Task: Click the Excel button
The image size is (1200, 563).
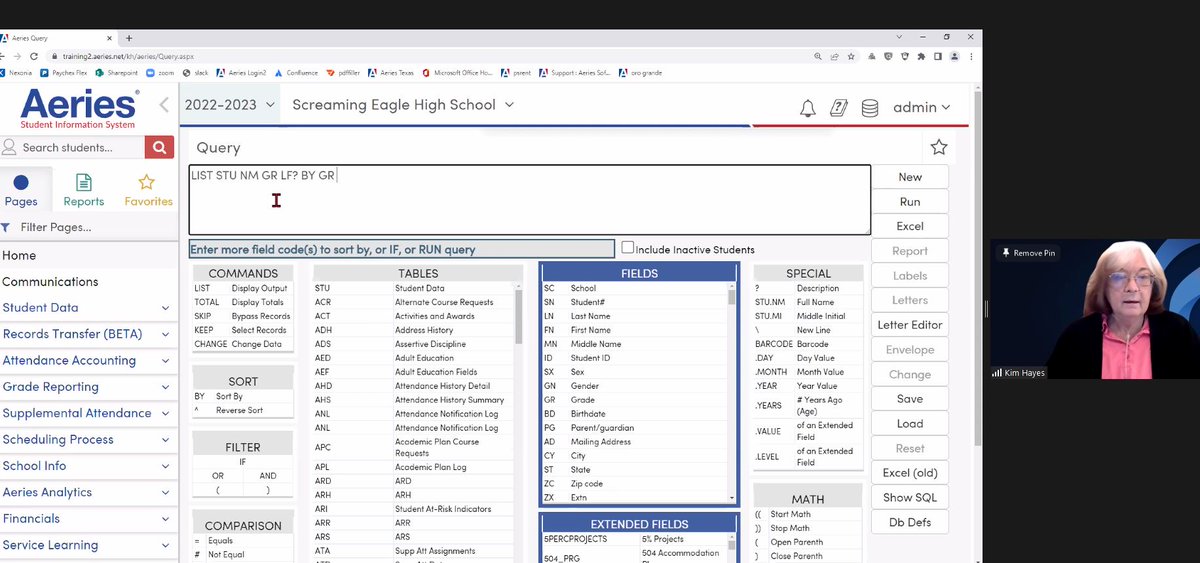Action: tap(910, 226)
